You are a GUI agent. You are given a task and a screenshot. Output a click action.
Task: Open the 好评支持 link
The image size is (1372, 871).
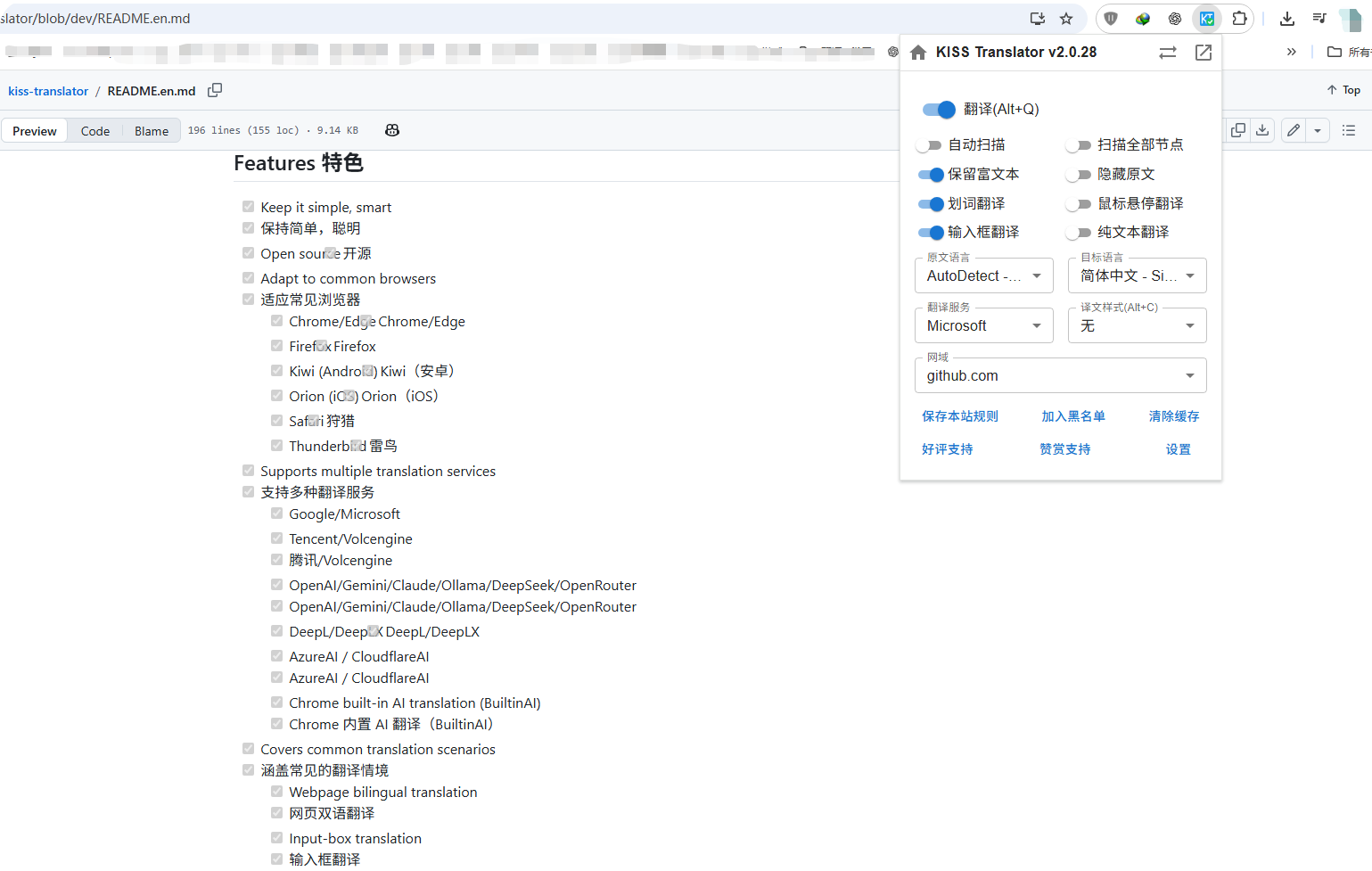(x=948, y=449)
